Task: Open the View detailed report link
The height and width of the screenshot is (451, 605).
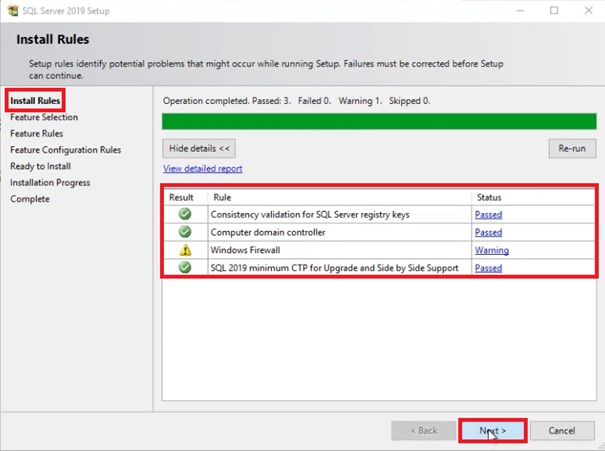Action: pyautogui.click(x=203, y=169)
